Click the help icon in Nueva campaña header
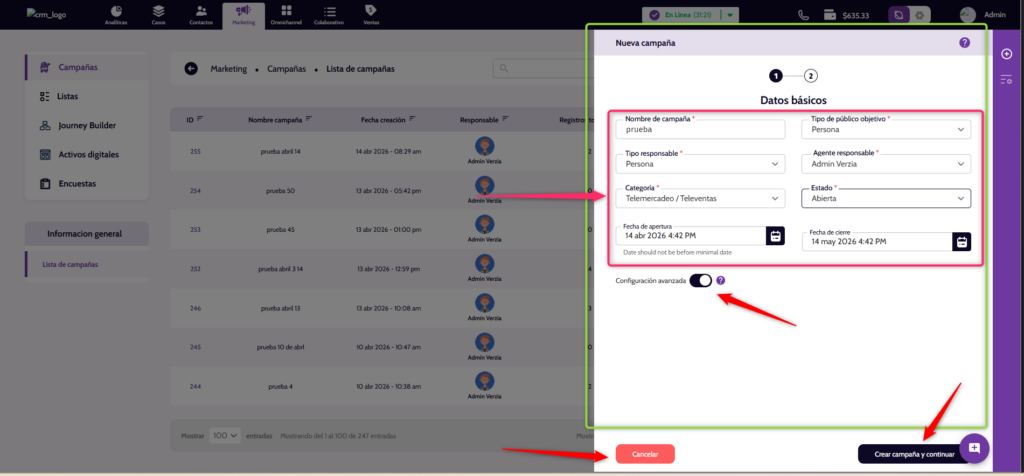The width and height of the screenshot is (1024, 476). tap(964, 43)
